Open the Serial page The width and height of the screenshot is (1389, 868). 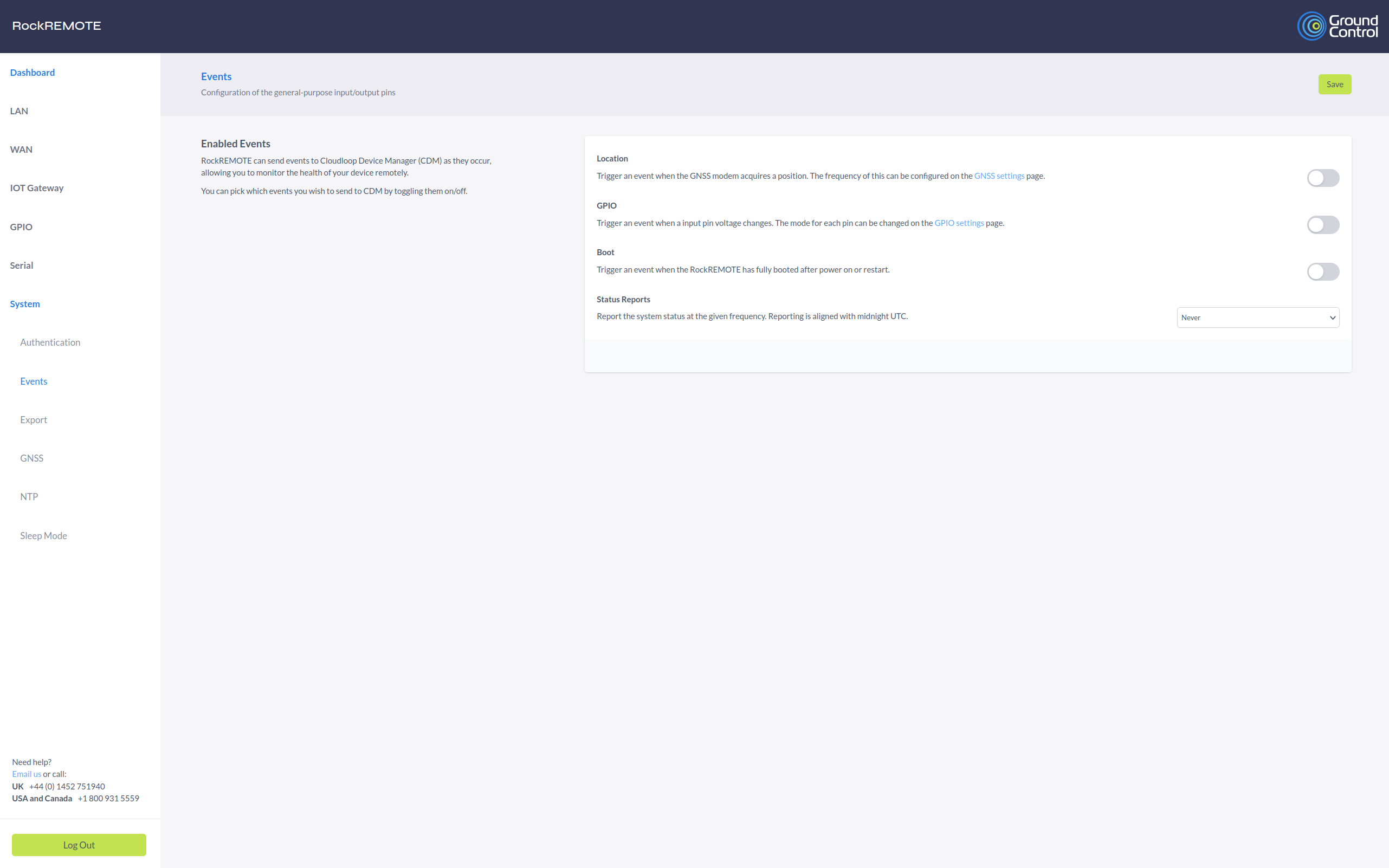point(21,265)
